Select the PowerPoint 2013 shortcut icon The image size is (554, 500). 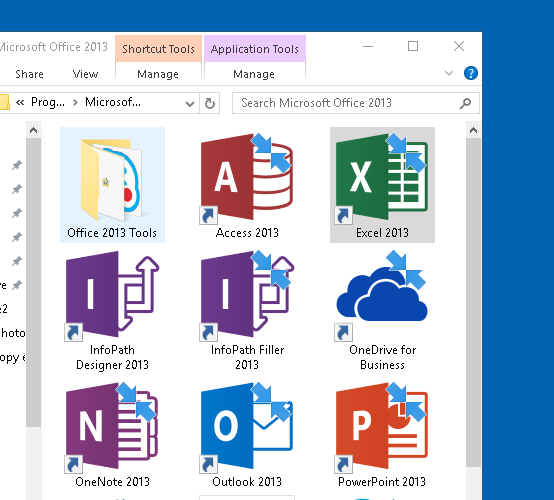click(382, 428)
